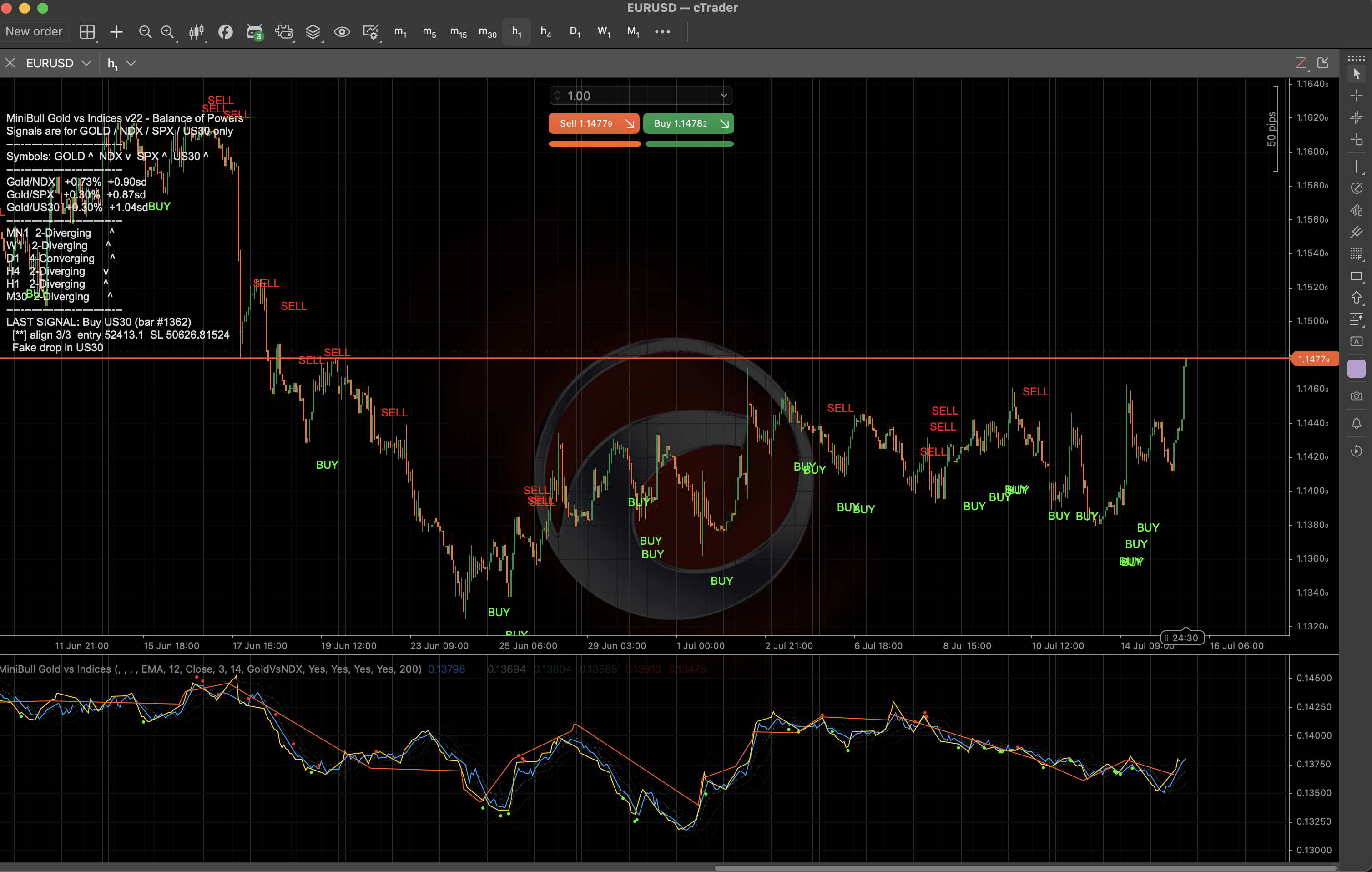Open the cBots icon with badge 3

pos(255,32)
